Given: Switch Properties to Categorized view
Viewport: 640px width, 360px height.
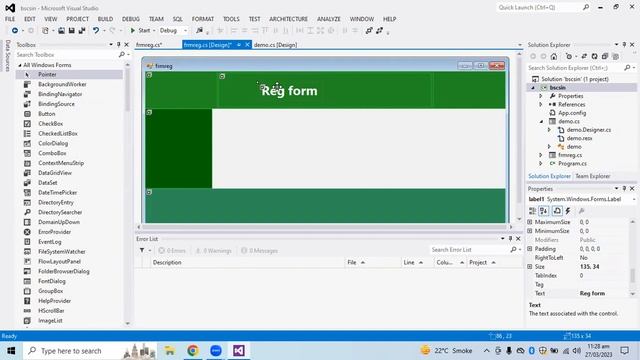Looking at the screenshot, I should tap(533, 211).
